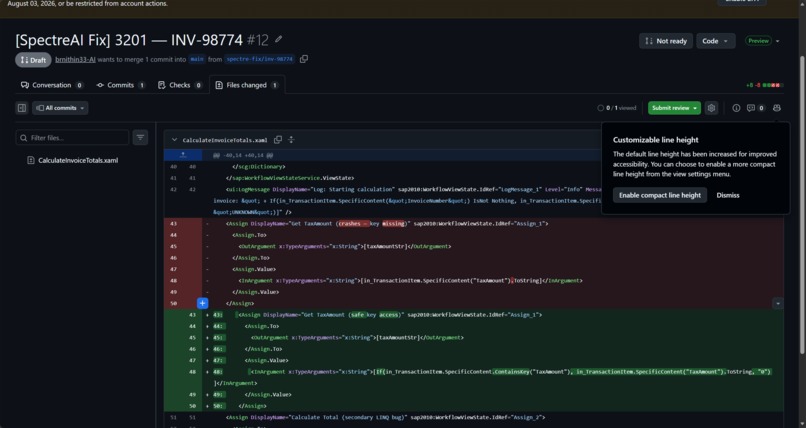Expand hidden lines above the hunk header
This screenshot has width=806, height=428.
tap(183, 155)
